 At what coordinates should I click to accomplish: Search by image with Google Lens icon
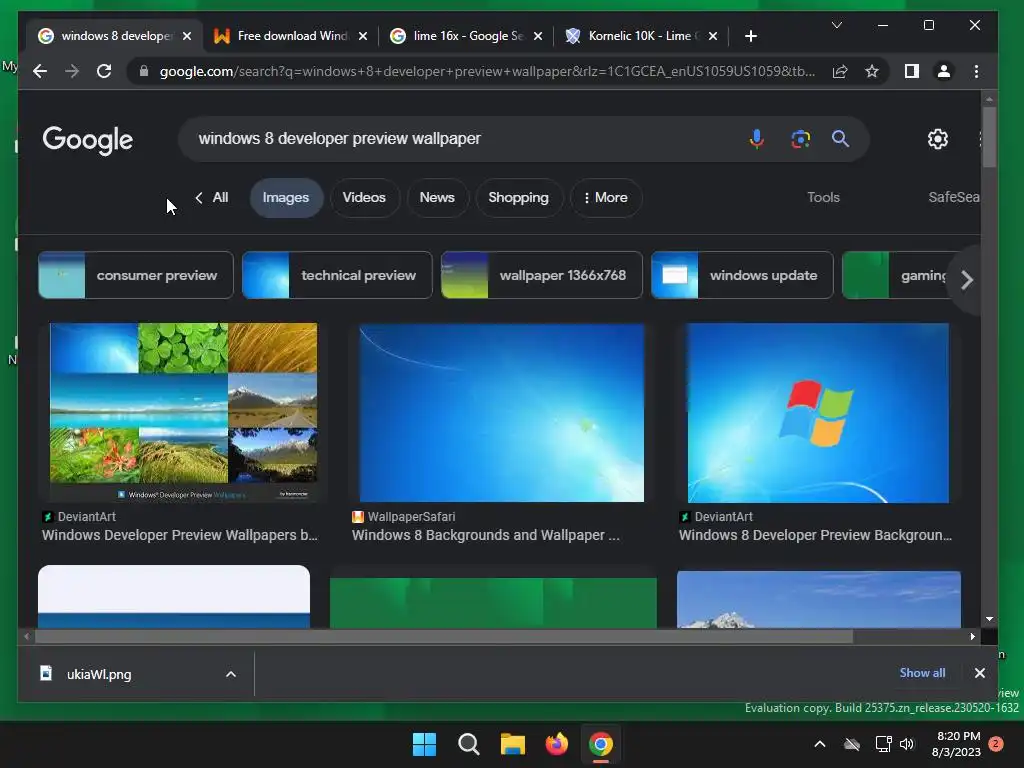point(801,139)
